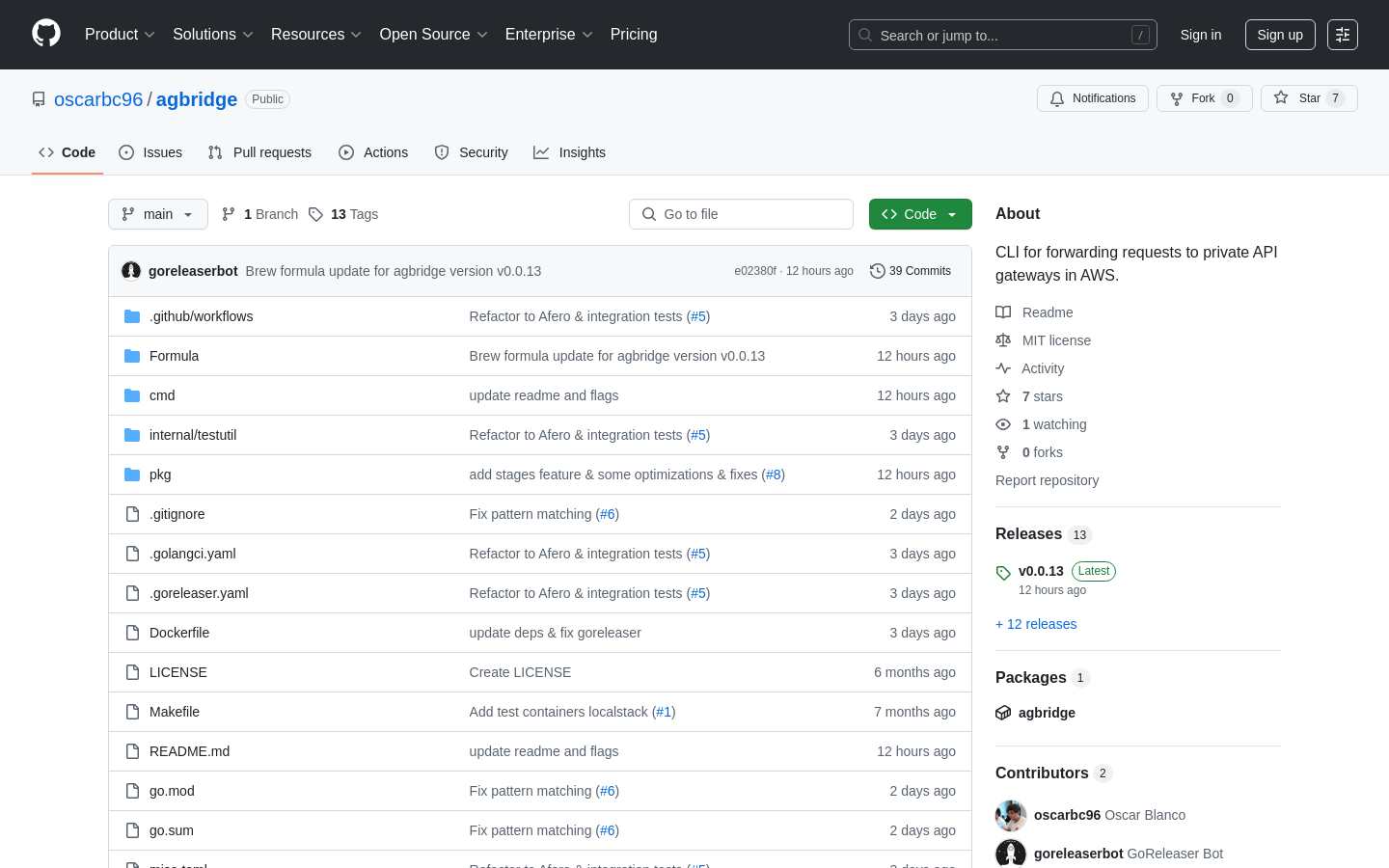The height and width of the screenshot is (868, 1389).
Task: Click the book icon next to Readme
Action: [x=1003, y=312]
